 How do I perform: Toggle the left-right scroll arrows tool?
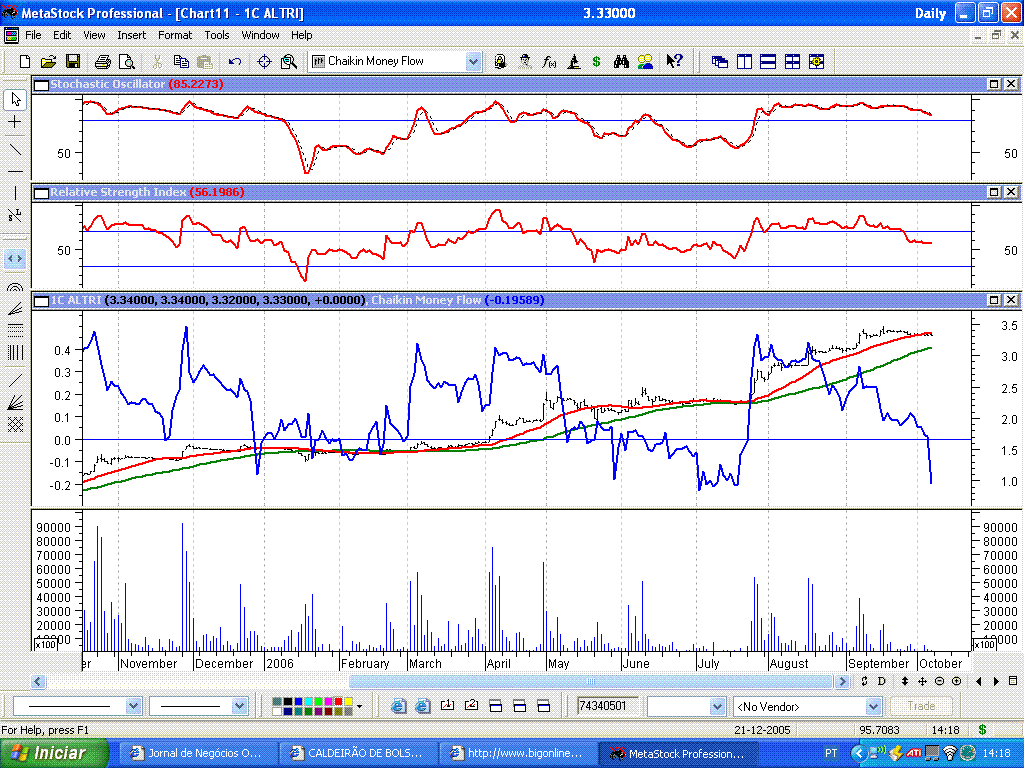15,259
